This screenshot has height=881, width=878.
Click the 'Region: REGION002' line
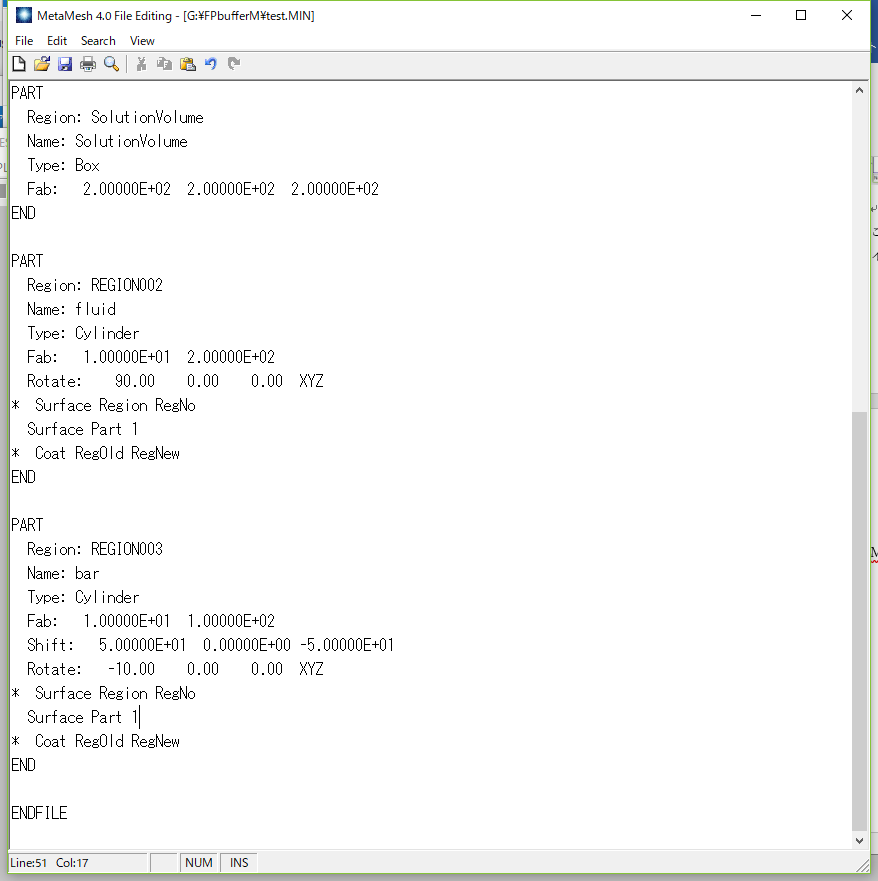click(95, 285)
